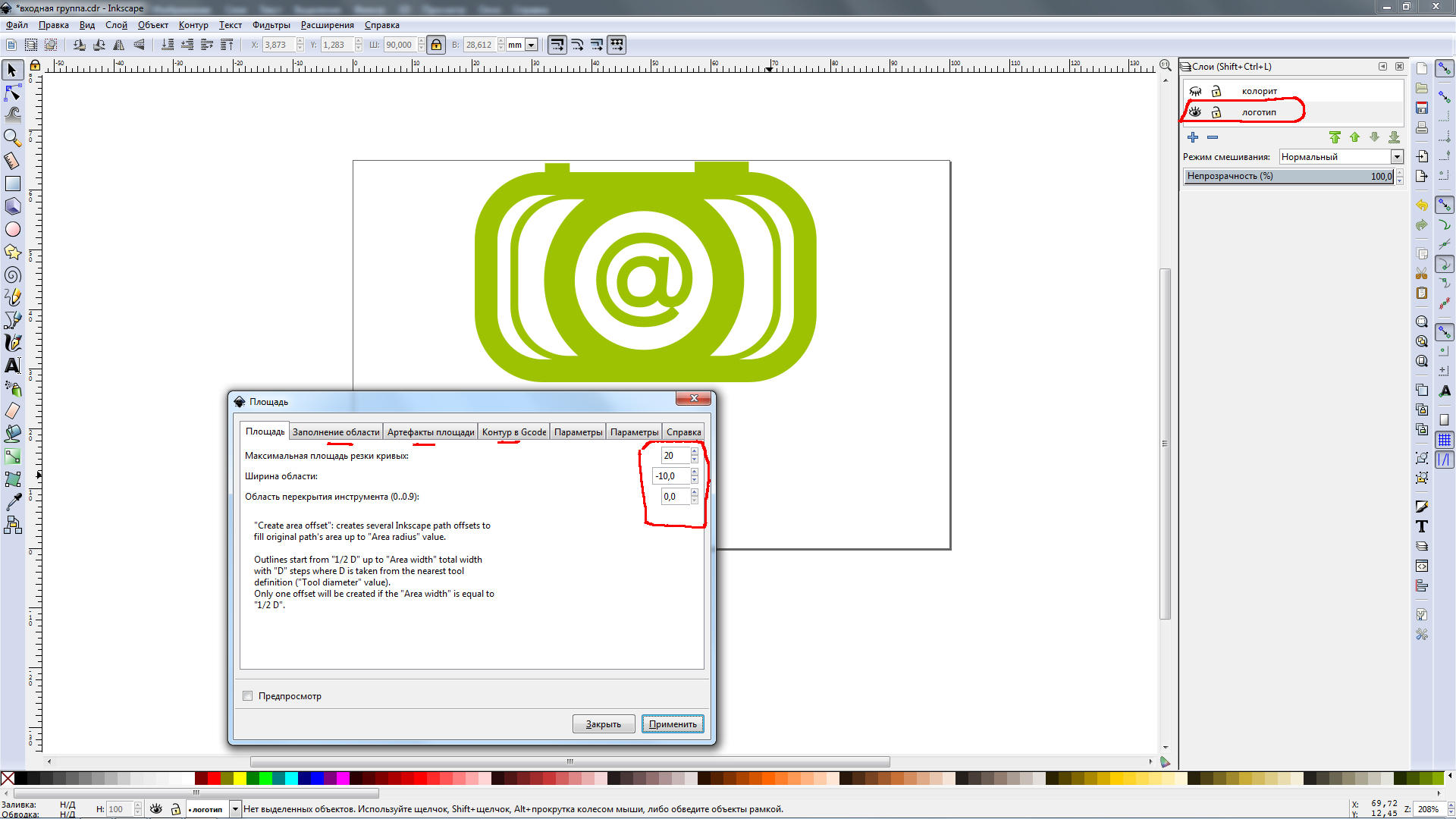
Task: Select the Rectangle tool
Action: click(12, 184)
